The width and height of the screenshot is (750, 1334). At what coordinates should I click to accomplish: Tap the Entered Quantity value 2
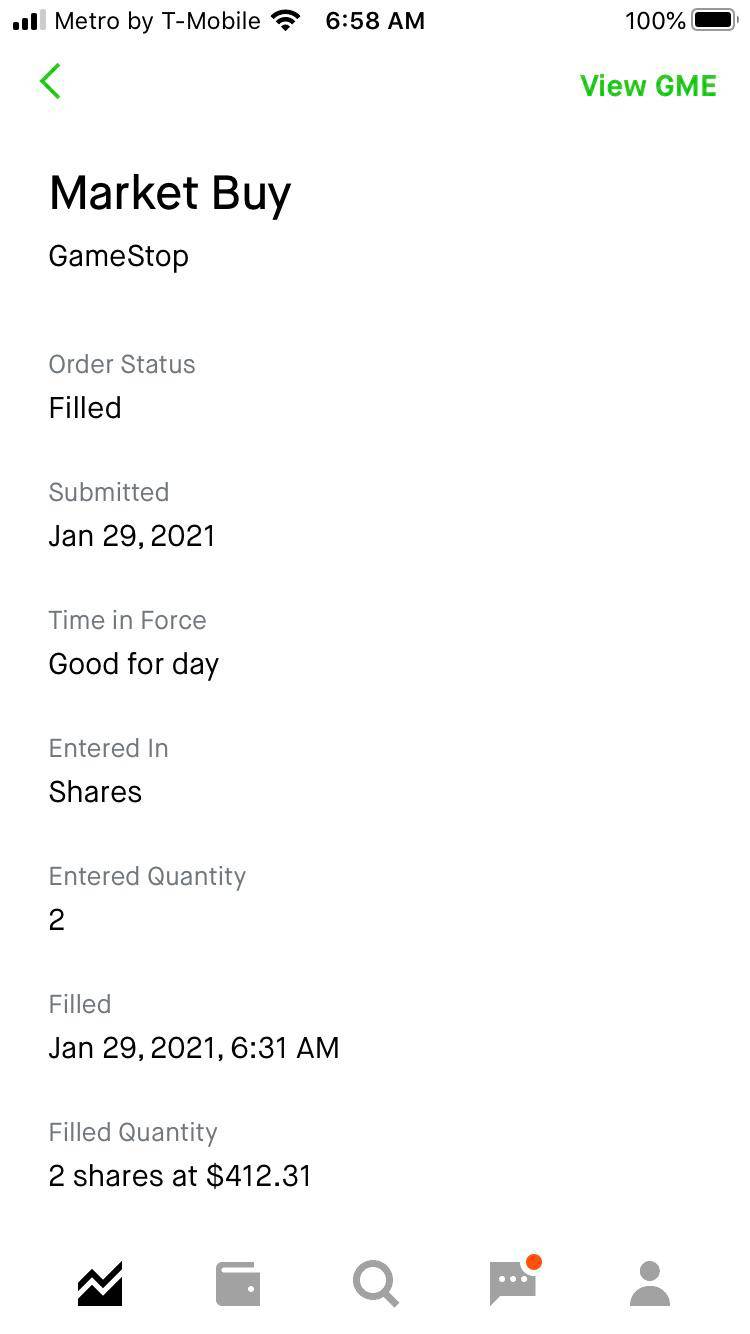57,920
